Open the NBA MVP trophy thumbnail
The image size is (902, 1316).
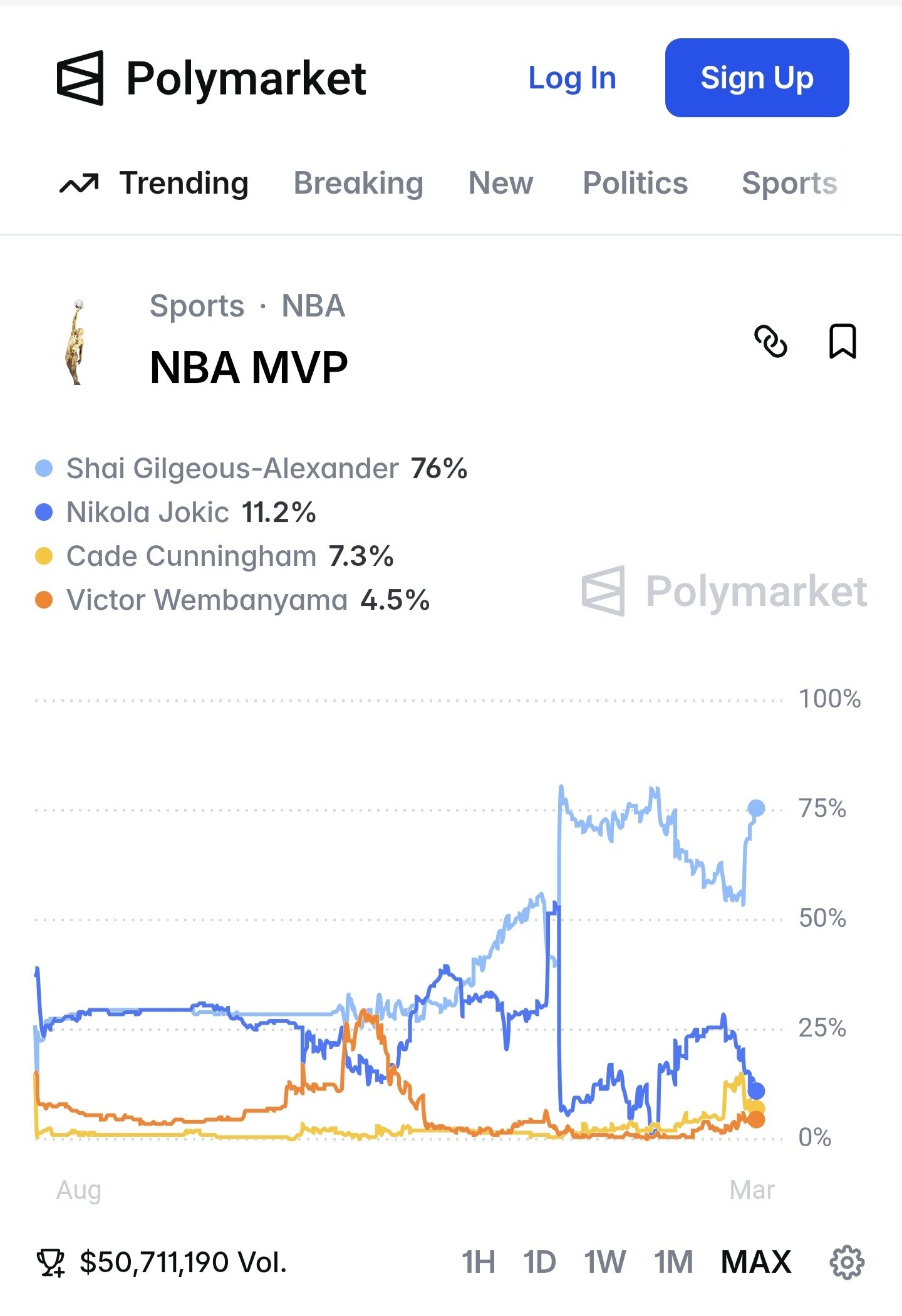(75, 342)
